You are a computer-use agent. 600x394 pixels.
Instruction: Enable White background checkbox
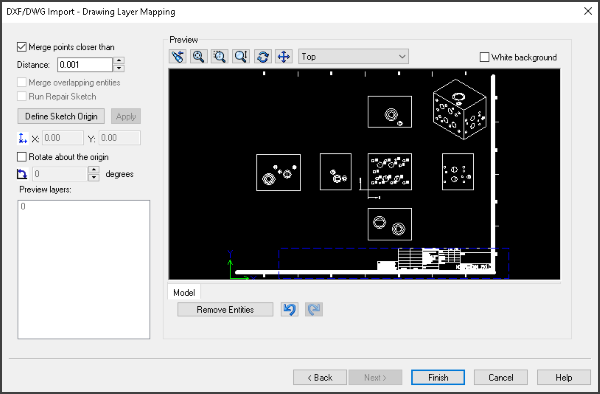coord(484,57)
